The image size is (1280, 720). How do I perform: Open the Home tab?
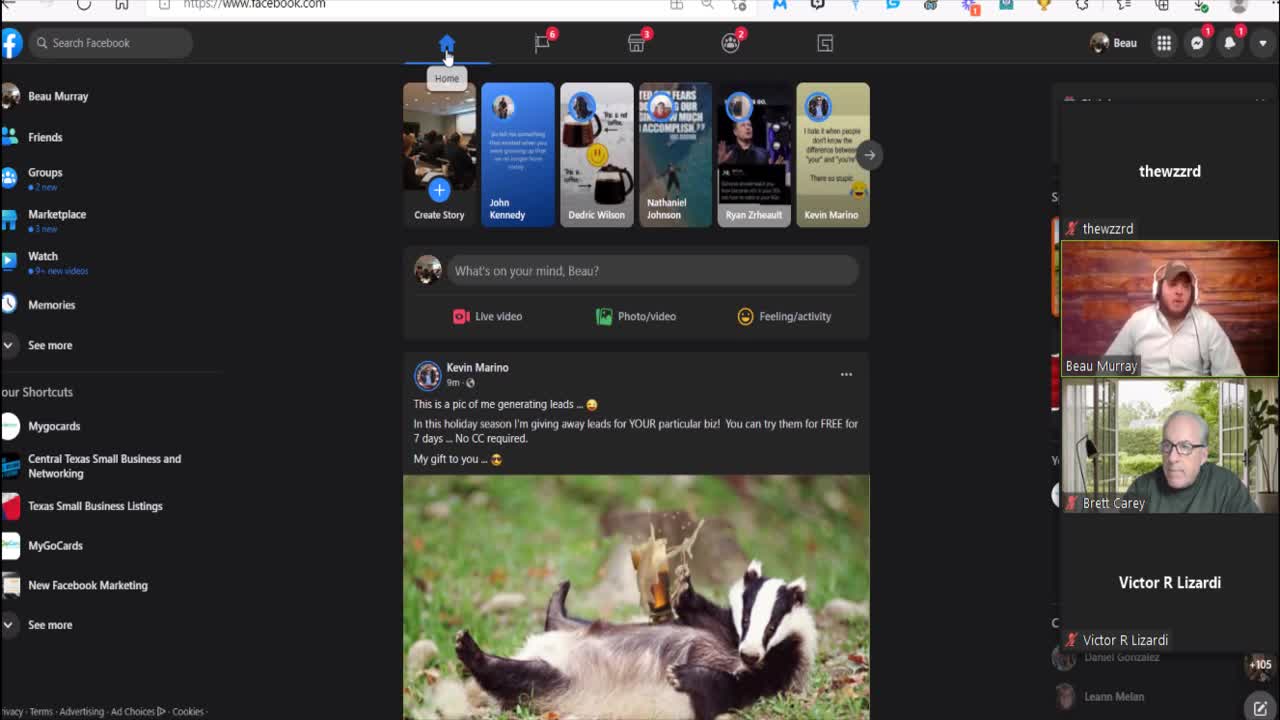(x=447, y=43)
